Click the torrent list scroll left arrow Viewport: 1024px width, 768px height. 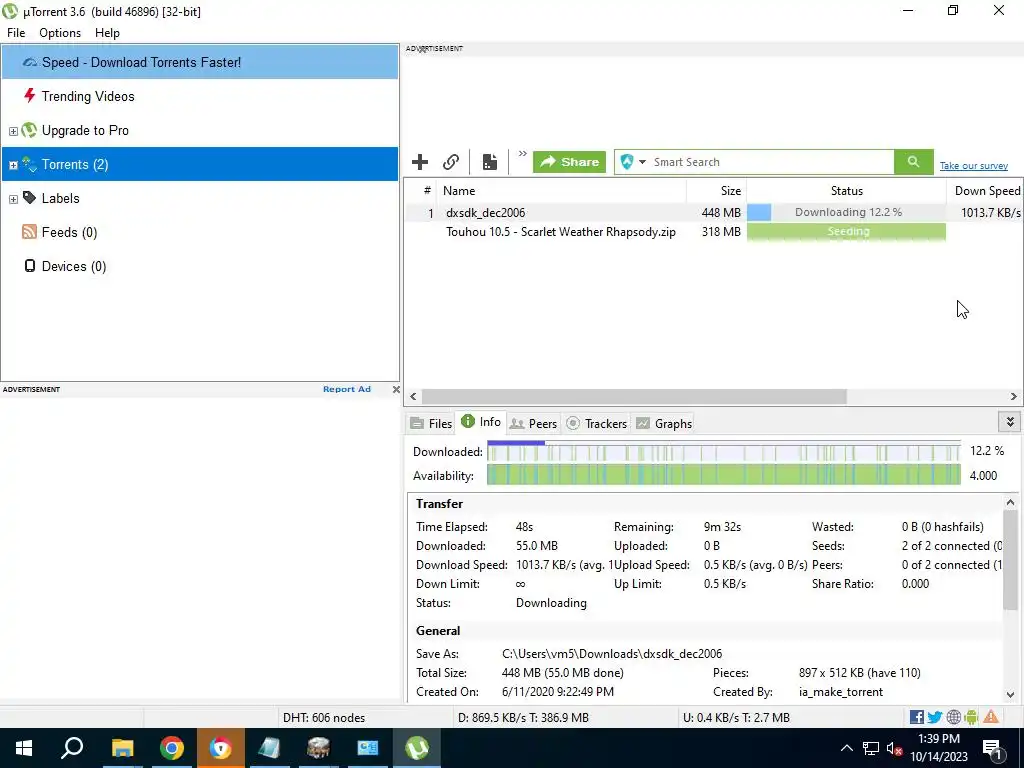pyautogui.click(x=413, y=396)
